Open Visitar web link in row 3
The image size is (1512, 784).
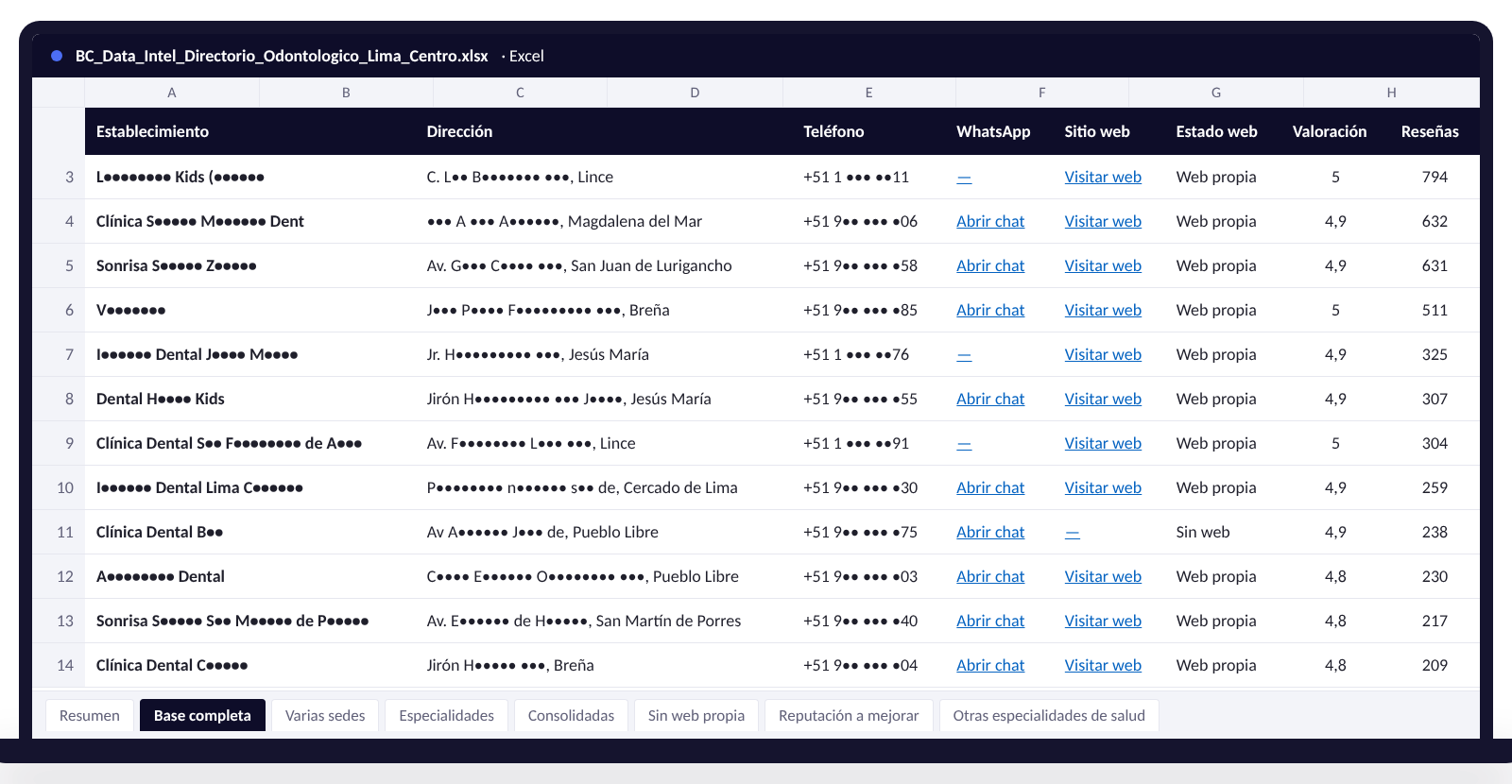(x=1103, y=177)
